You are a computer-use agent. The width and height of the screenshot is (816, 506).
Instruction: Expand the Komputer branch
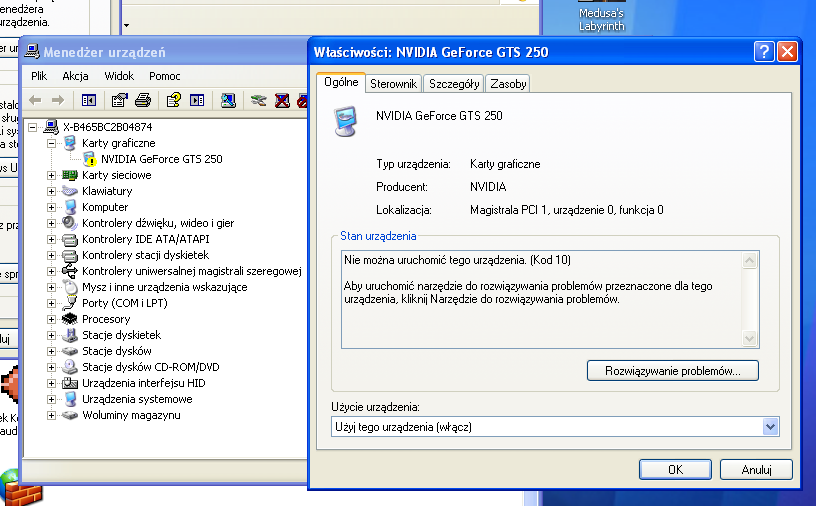point(51,207)
